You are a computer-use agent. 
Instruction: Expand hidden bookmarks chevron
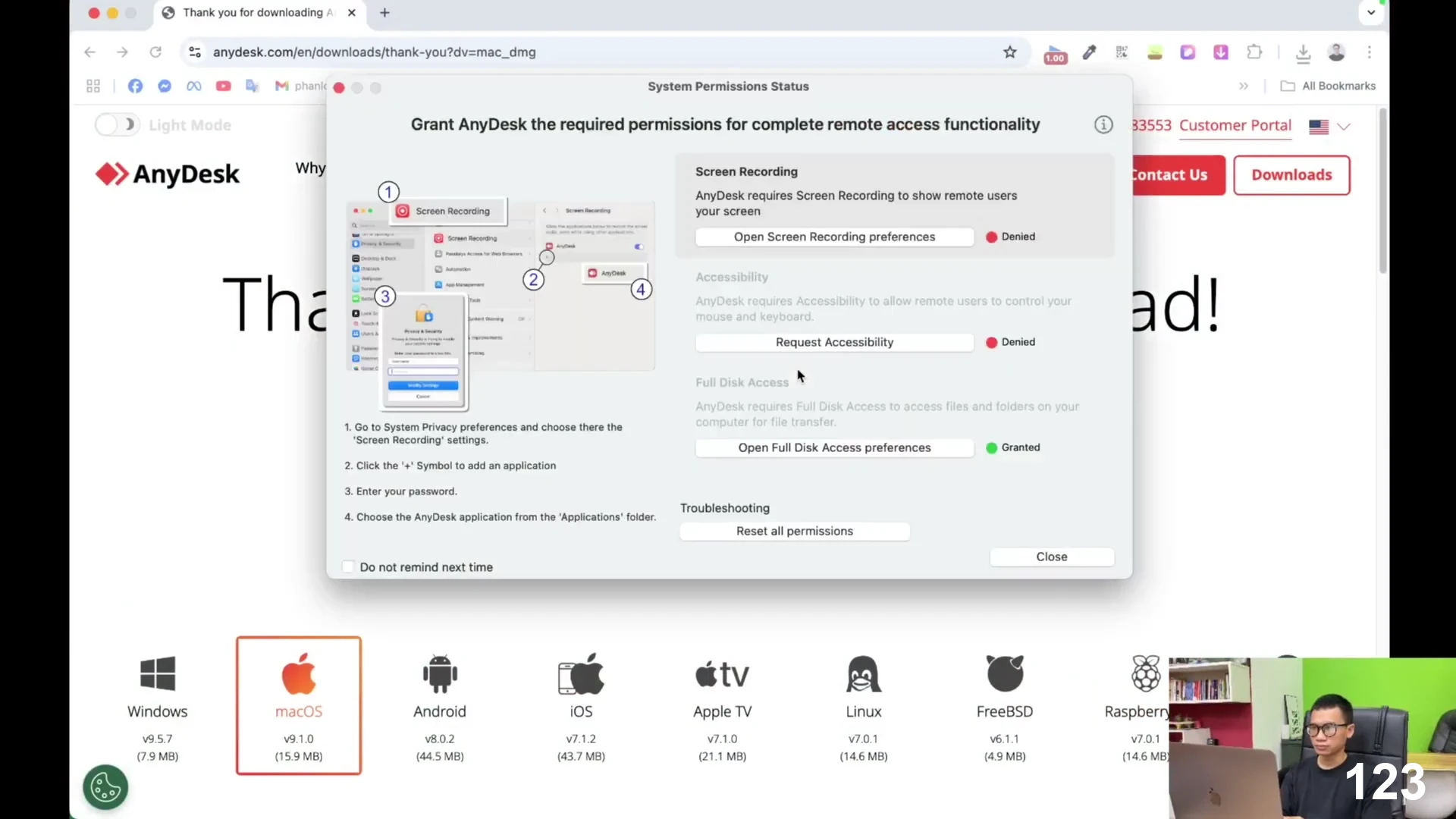pyautogui.click(x=1244, y=86)
